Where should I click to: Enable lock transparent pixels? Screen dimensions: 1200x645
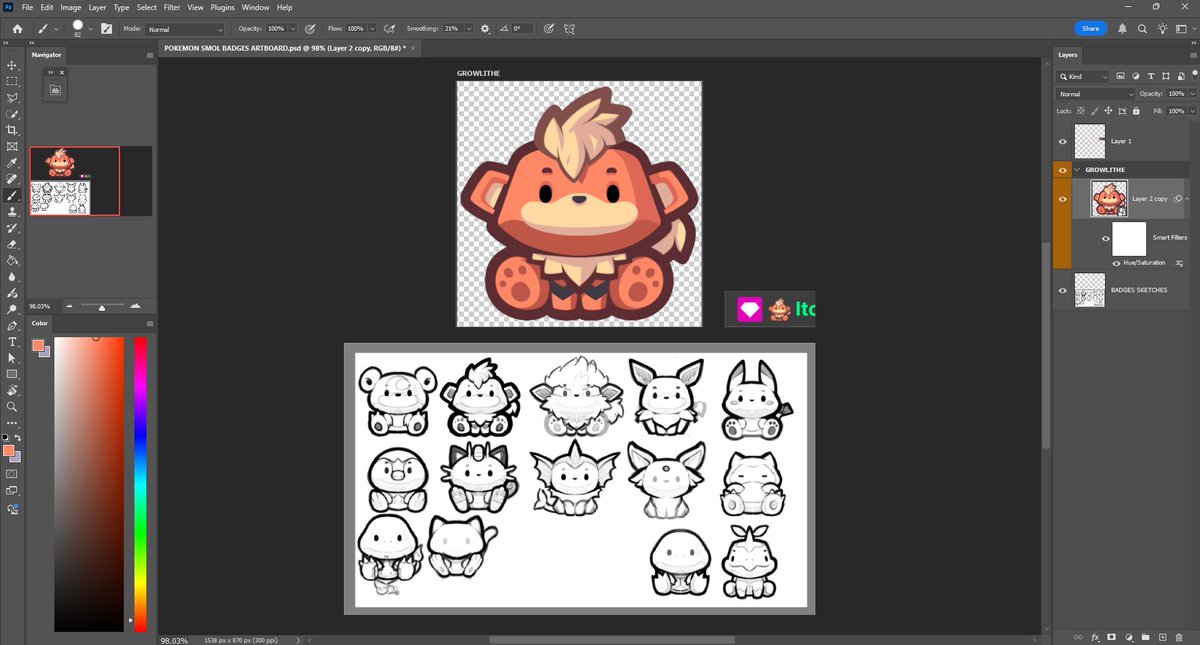[x=1079, y=110]
